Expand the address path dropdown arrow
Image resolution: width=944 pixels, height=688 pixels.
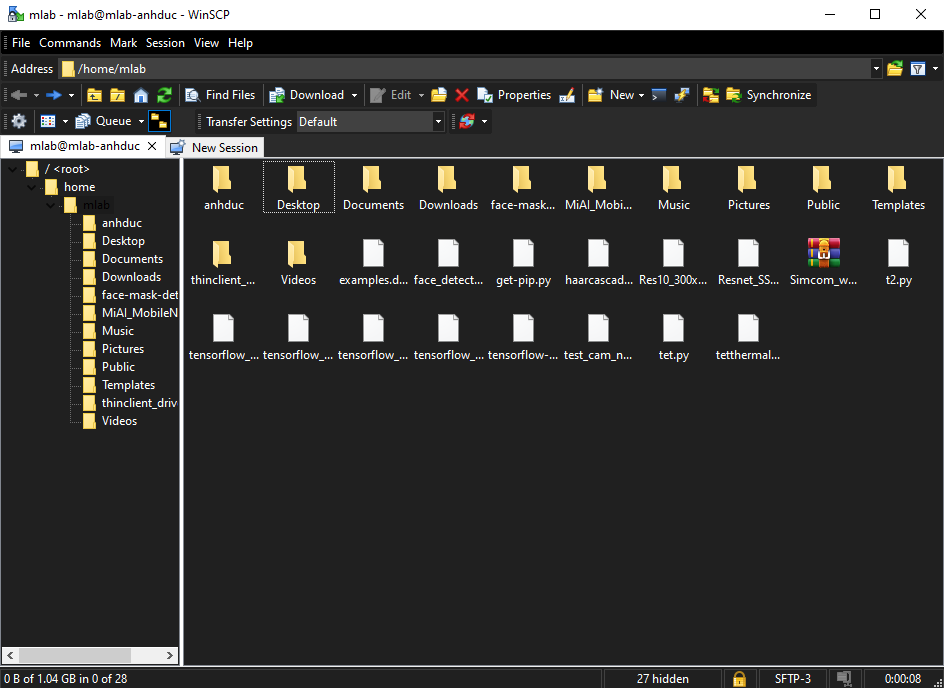[876, 69]
